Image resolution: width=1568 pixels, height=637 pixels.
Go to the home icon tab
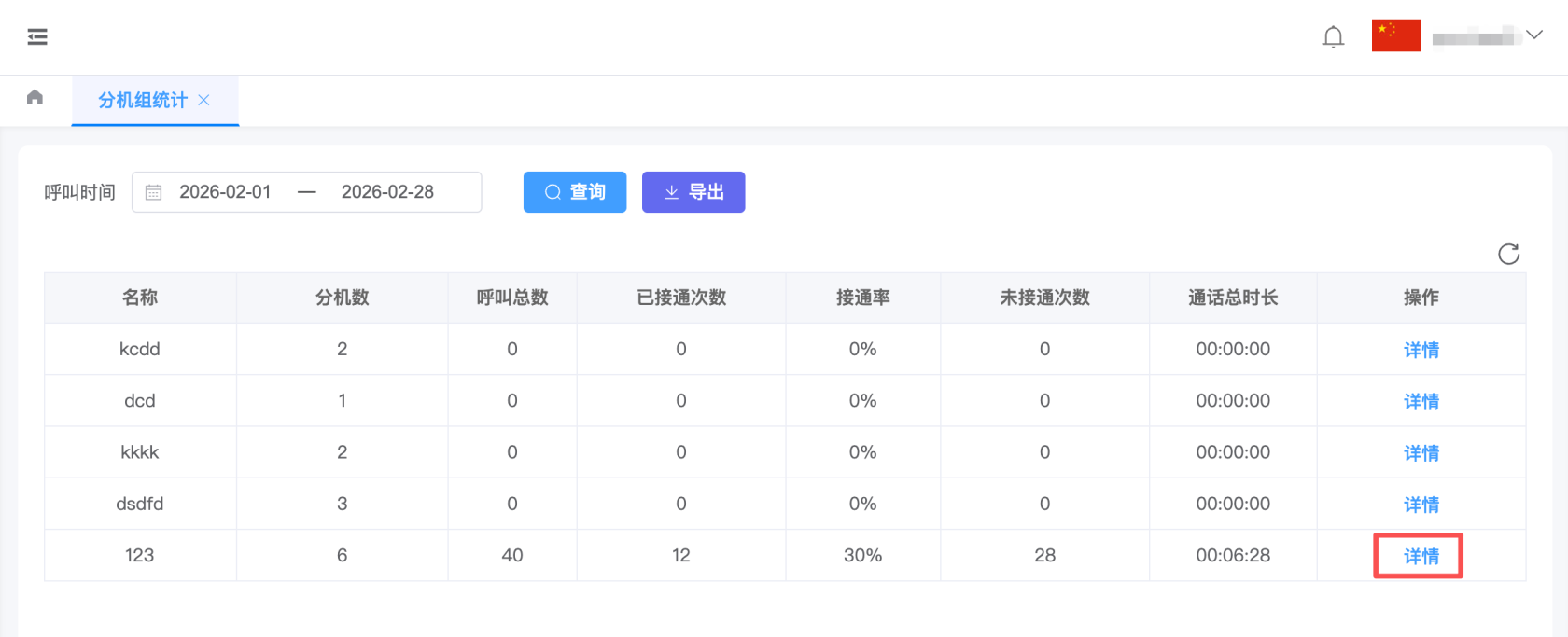point(35,98)
